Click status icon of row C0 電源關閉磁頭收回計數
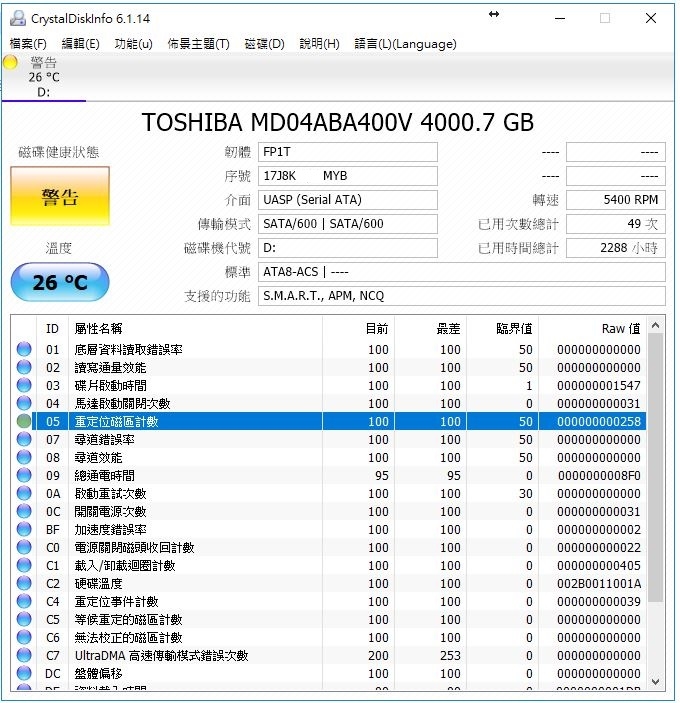 coord(24,547)
